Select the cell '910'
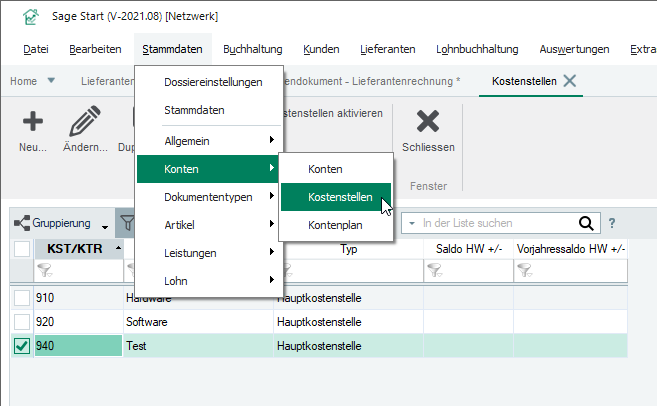 (x=78, y=298)
